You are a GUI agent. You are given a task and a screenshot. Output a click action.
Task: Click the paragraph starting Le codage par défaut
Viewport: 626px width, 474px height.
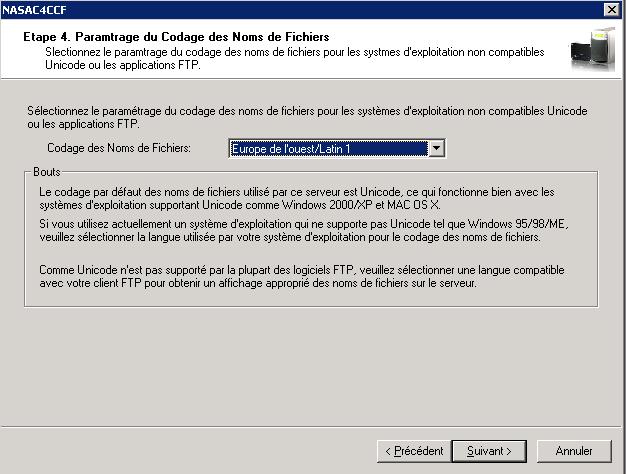coord(297,198)
